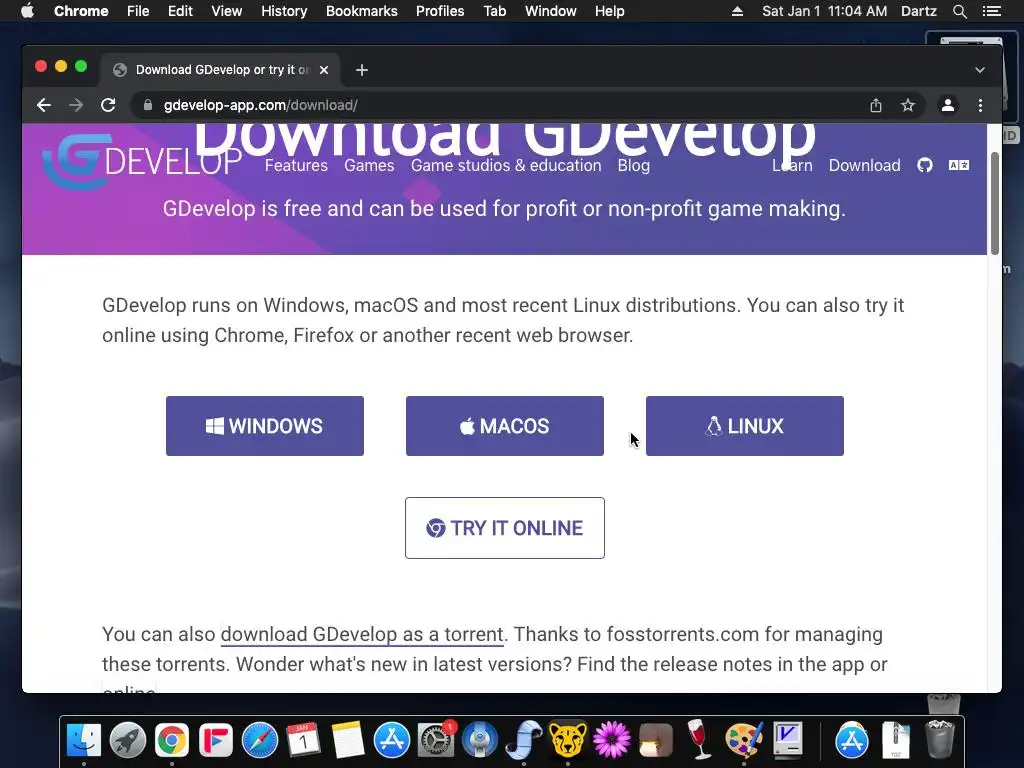
Task: Open the Bookmarks menu
Action: (362, 11)
